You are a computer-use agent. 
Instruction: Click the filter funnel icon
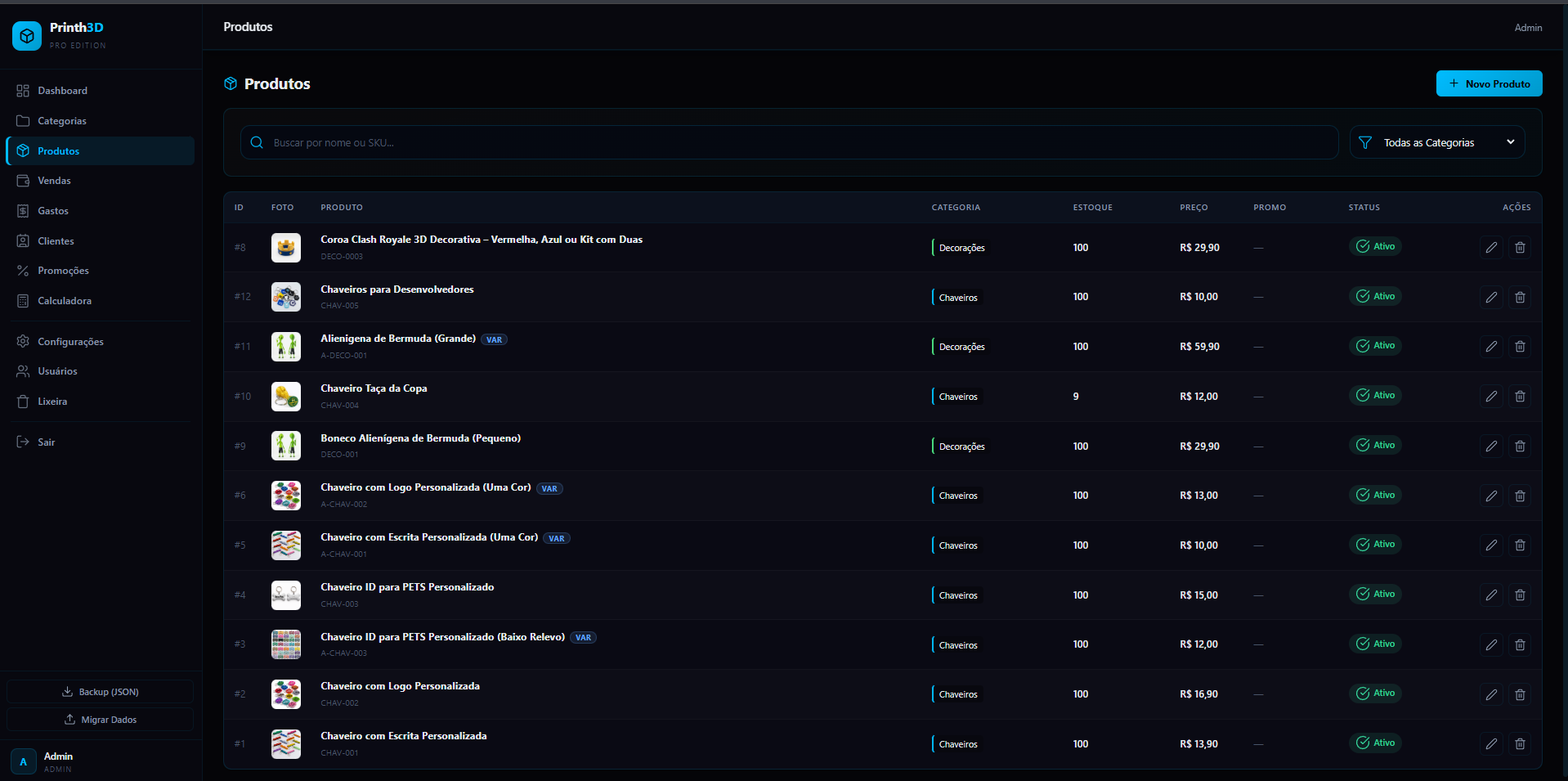1364,142
